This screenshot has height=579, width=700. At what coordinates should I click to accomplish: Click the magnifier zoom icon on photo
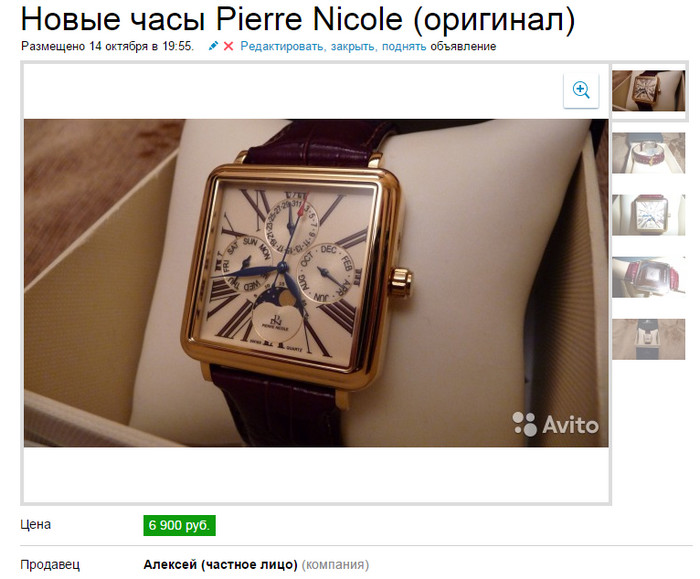coord(581,90)
